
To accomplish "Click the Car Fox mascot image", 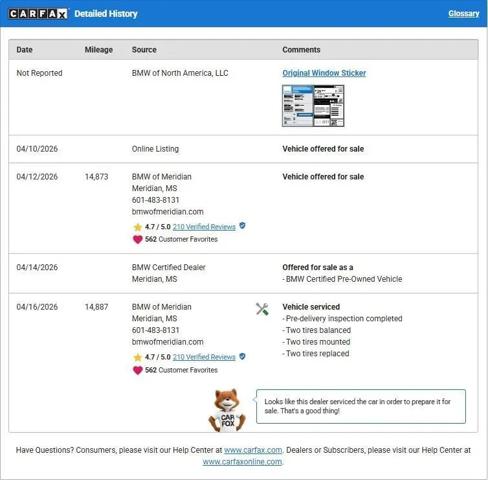I will click(x=227, y=410).
